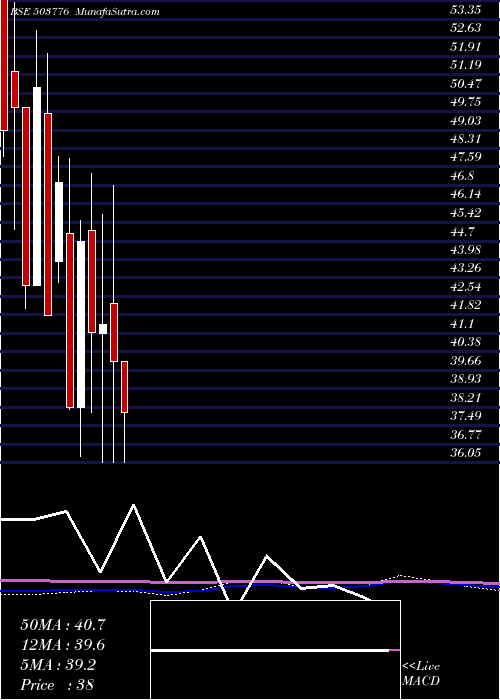Select the 43.26 price axis label
The height and width of the screenshot is (700, 500).
[x=466, y=268]
